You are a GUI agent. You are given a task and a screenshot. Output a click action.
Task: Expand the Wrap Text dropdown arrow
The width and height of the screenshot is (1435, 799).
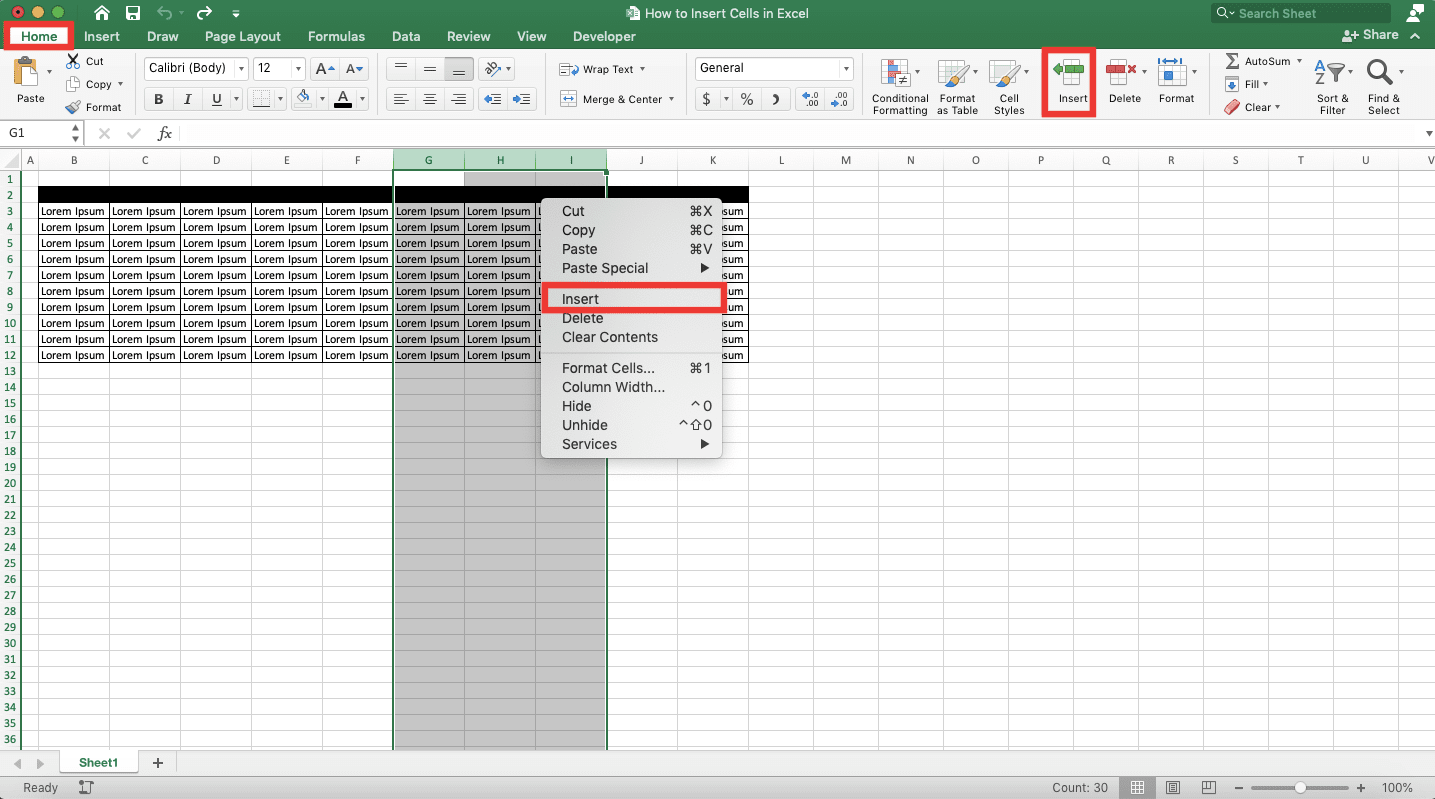pyautogui.click(x=642, y=69)
